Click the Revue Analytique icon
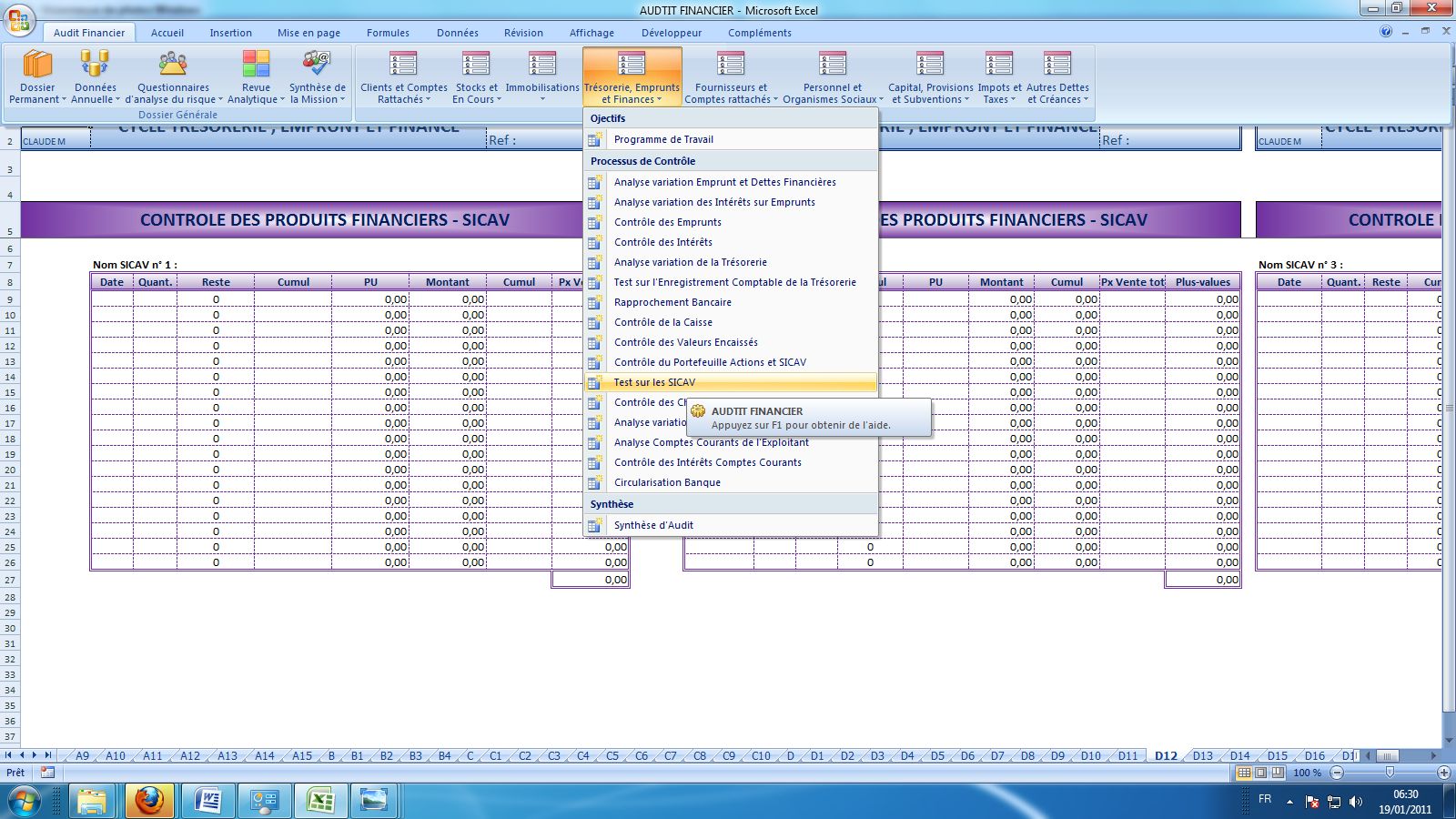This screenshot has width=1456, height=819. click(256, 66)
